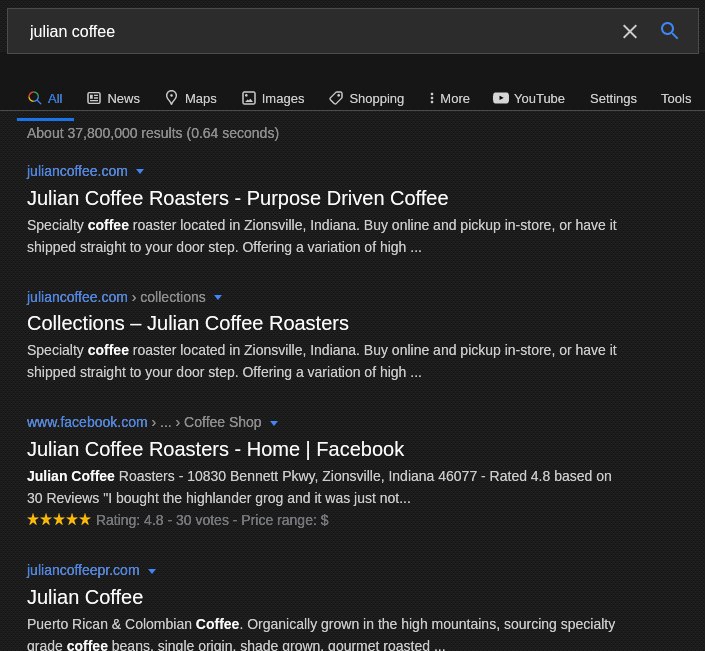Click the News newspaper icon

(x=94, y=98)
